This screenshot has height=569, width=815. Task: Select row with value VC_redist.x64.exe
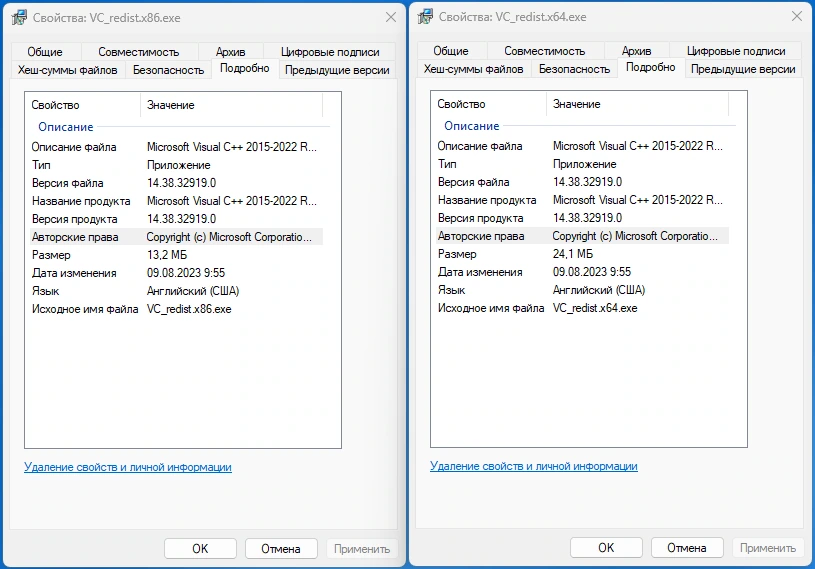click(582, 308)
